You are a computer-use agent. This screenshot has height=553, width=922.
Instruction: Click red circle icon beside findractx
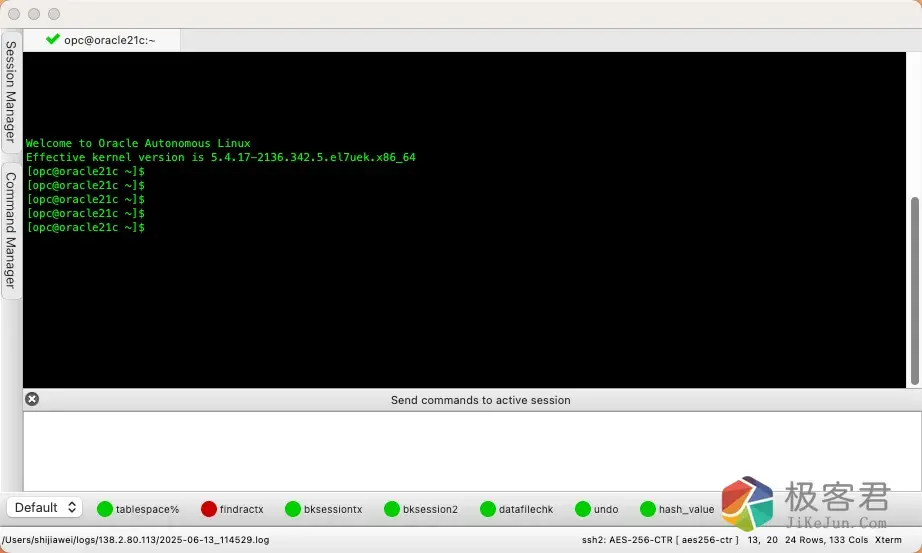coord(209,509)
